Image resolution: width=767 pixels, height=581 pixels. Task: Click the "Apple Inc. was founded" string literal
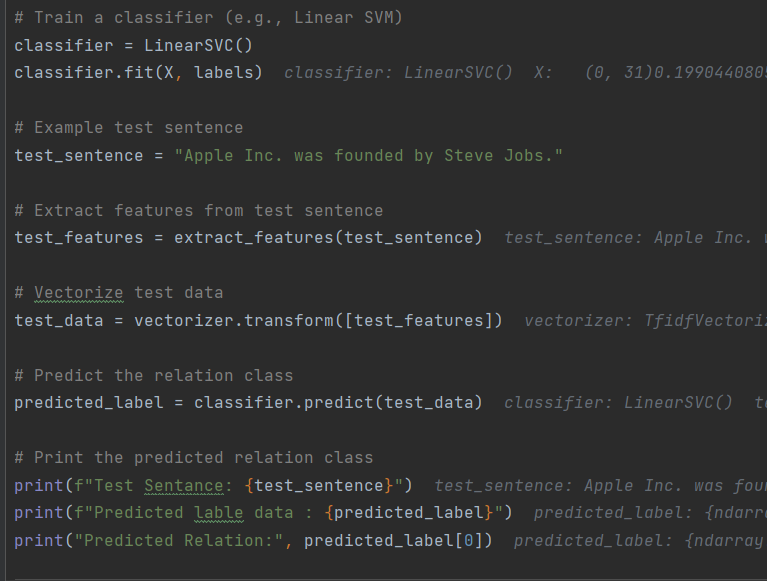368,156
